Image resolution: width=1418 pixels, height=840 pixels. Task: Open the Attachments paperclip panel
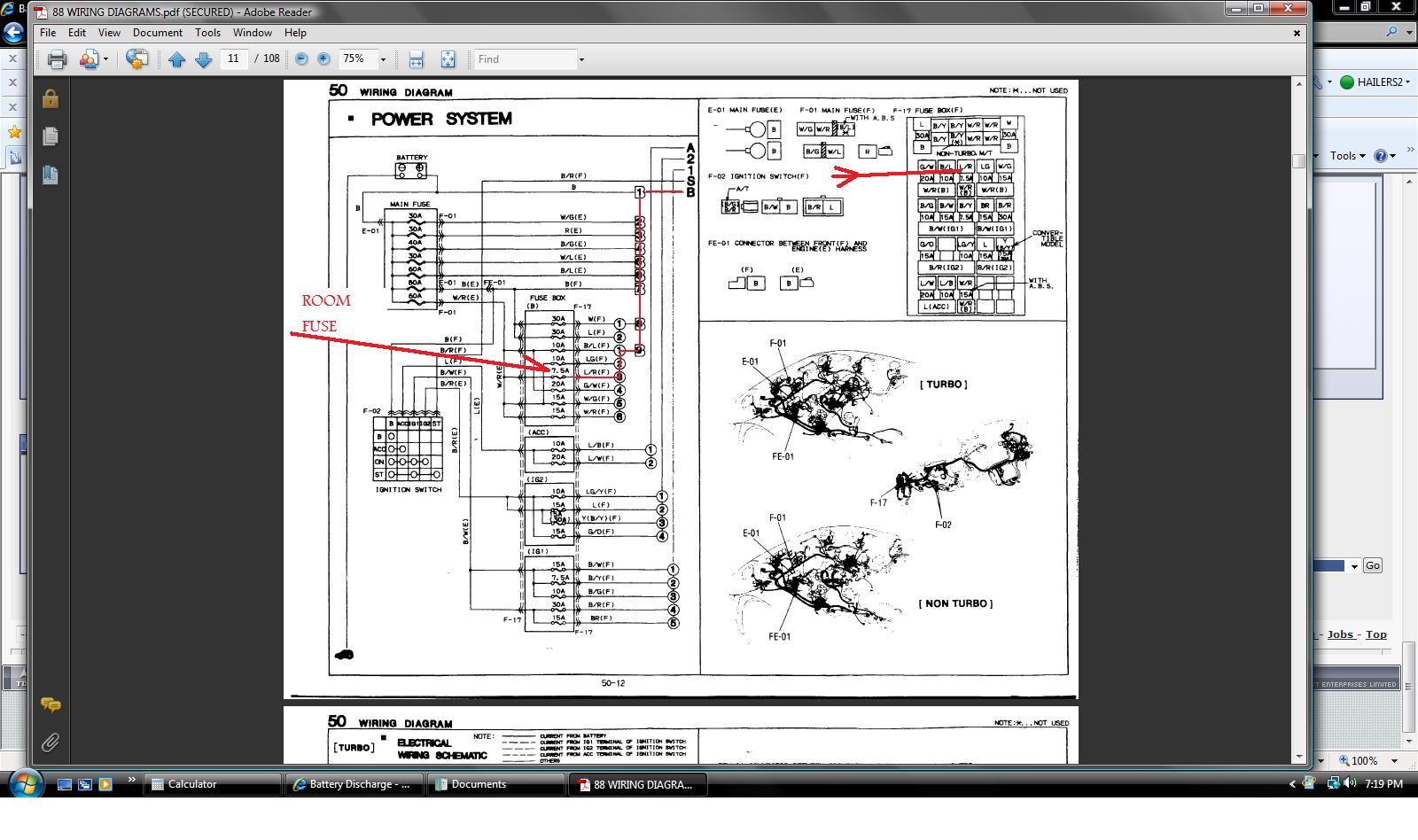(x=51, y=743)
